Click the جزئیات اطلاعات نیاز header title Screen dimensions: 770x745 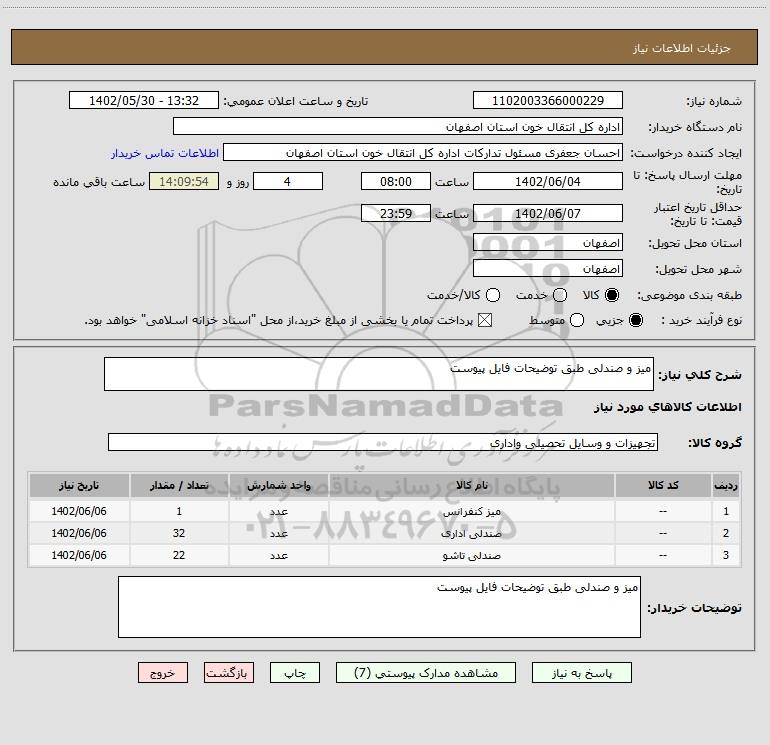coord(682,48)
